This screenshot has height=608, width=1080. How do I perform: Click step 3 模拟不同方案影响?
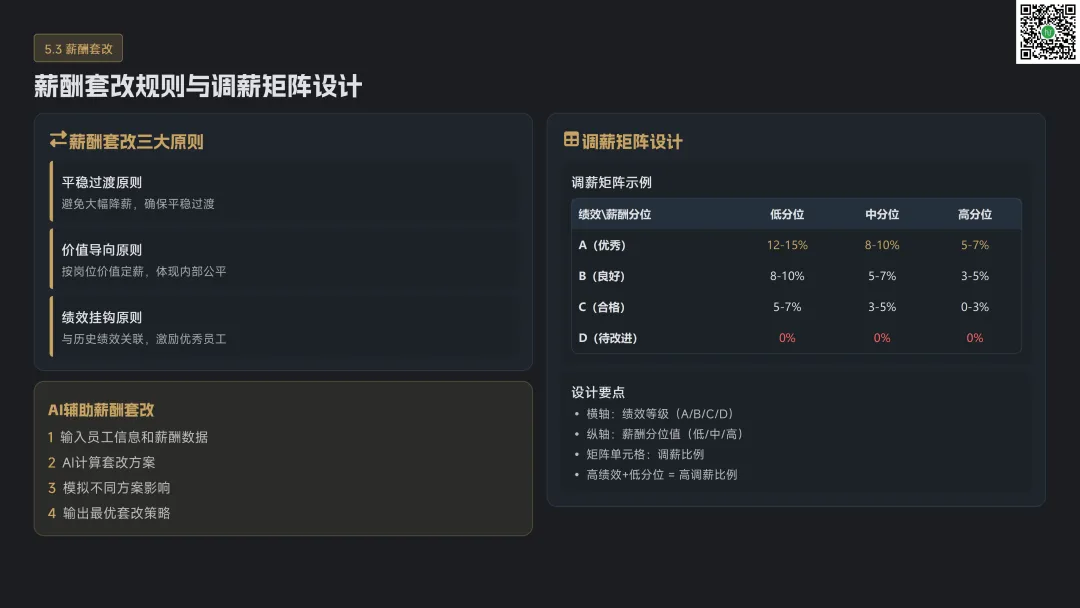(109, 488)
